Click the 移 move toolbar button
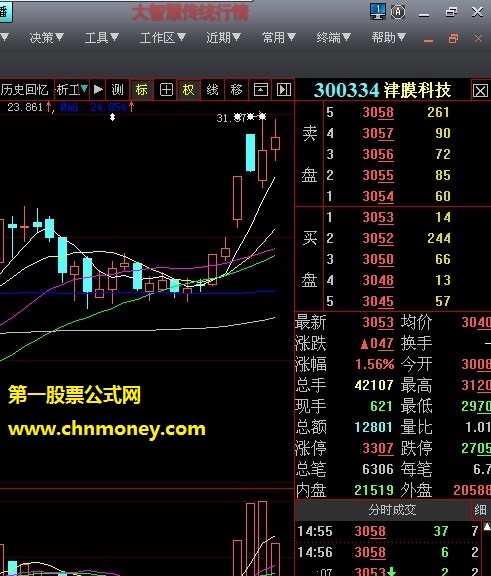 (236, 89)
